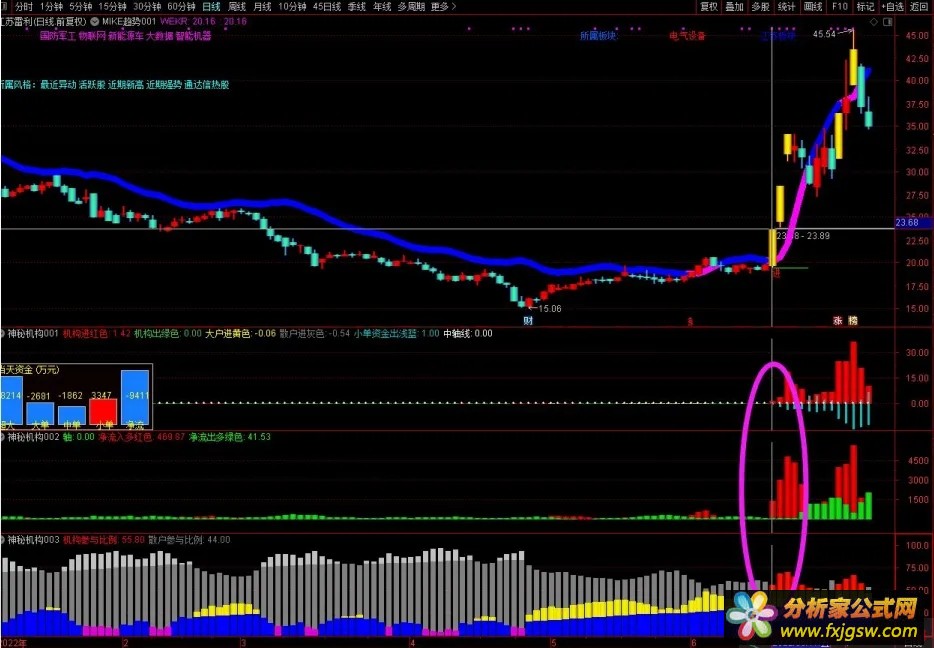This screenshot has width=934, height=648.
Task: Click the 散户参与比例 44.00 label
Action: (x=189, y=540)
